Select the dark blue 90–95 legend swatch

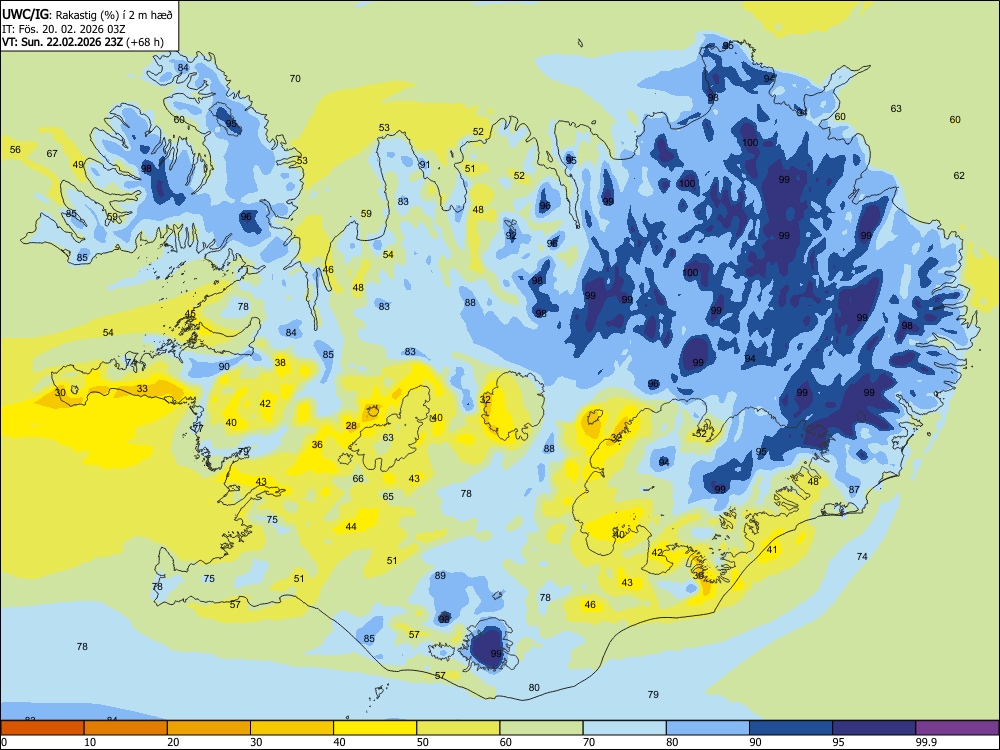coord(791,728)
